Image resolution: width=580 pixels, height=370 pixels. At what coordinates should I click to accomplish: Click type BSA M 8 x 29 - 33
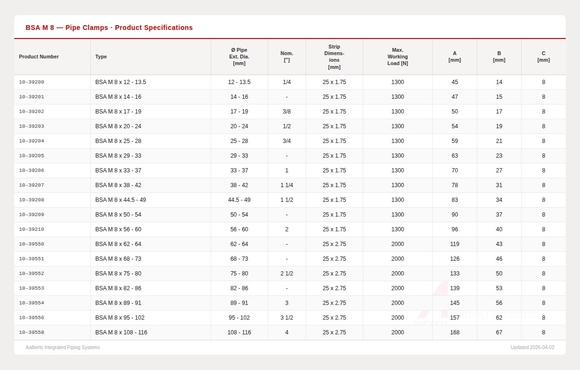coord(118,156)
